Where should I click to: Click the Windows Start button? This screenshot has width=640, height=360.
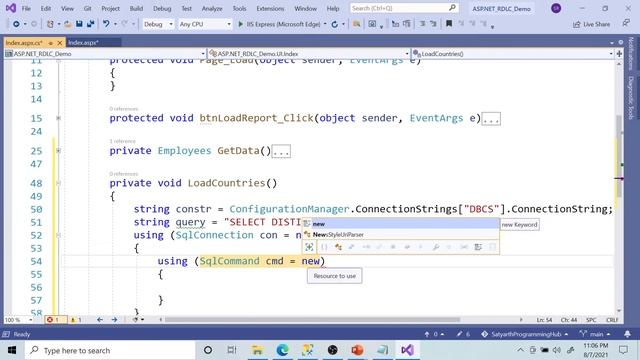[x=12, y=350]
